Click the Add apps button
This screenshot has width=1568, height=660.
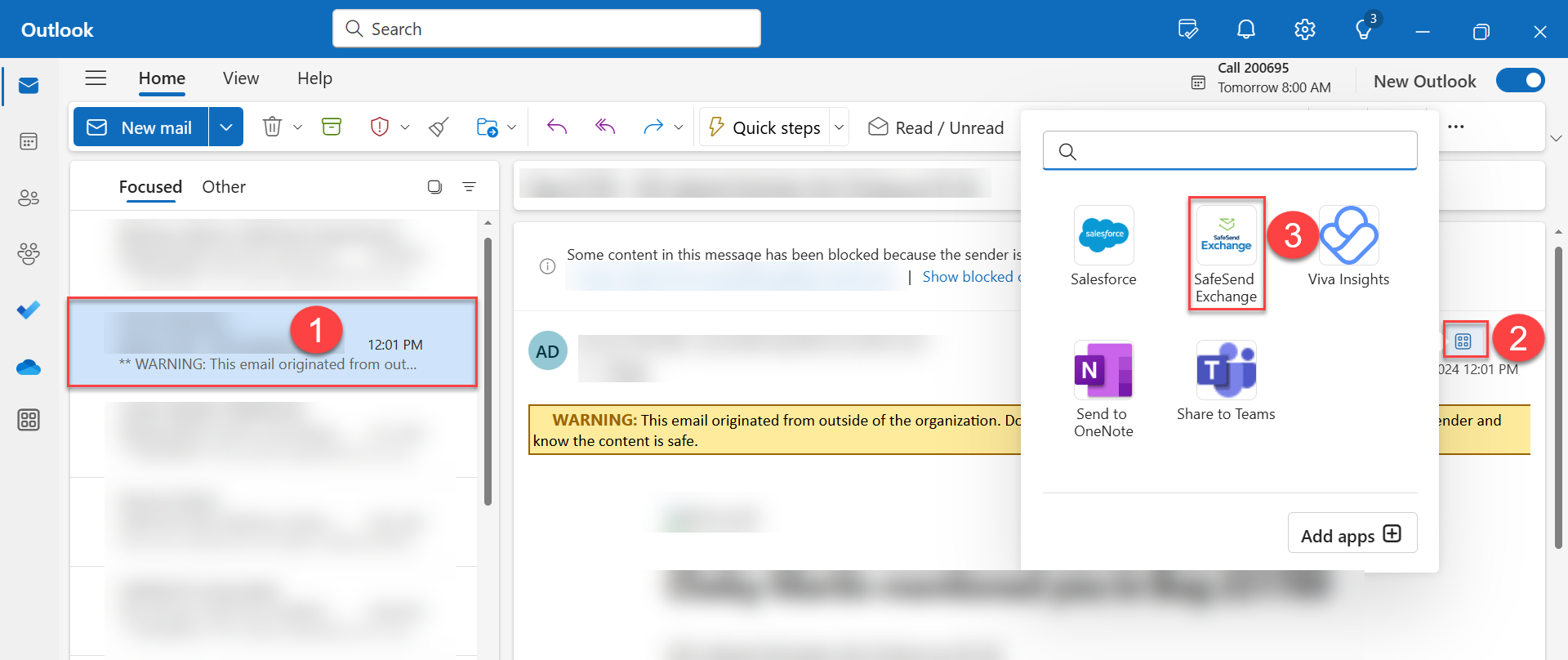[1352, 533]
